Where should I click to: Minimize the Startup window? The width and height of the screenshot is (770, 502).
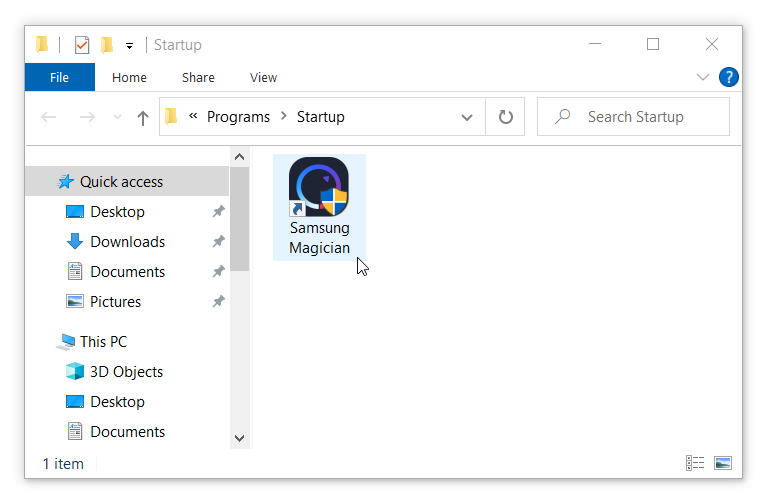pos(595,44)
